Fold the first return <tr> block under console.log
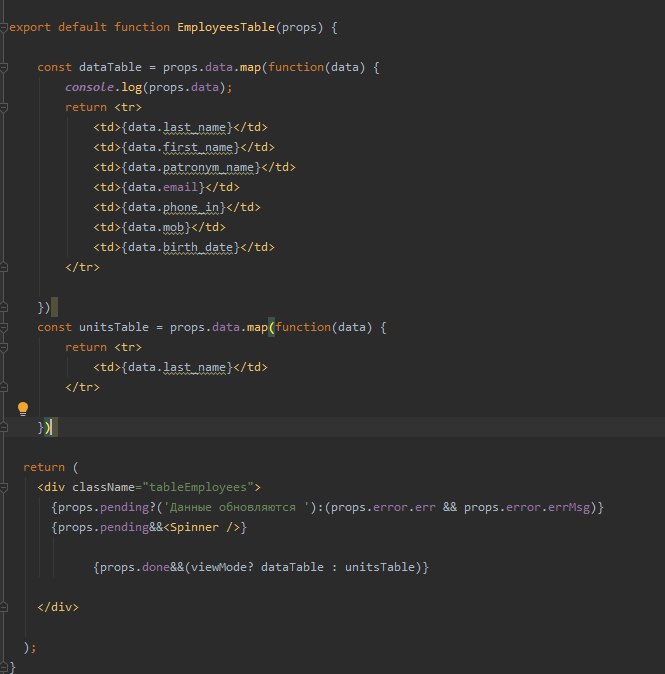 (x=3, y=107)
